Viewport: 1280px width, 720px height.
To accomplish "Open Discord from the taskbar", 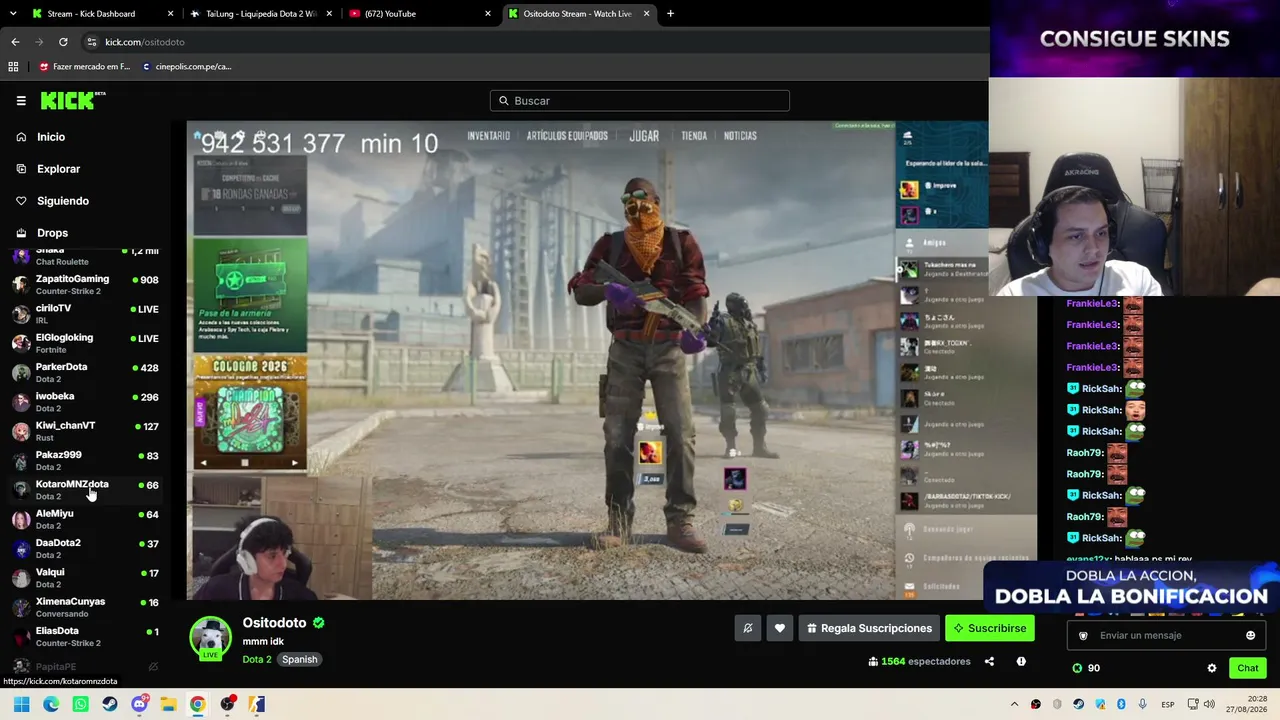I will point(140,704).
